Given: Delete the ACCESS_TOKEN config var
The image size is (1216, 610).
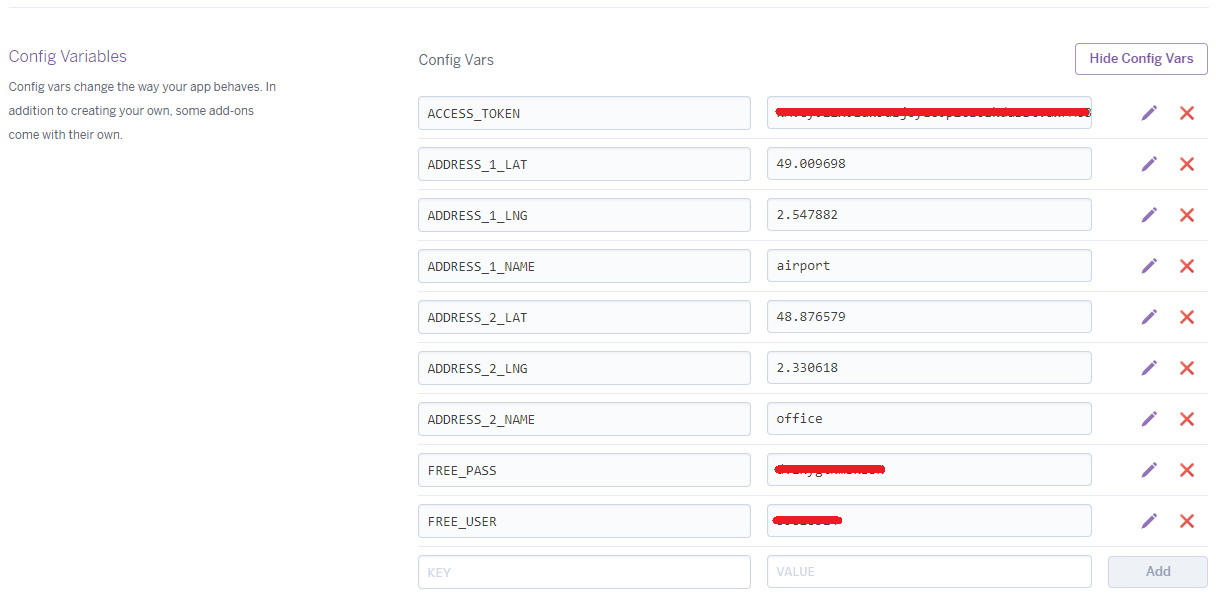Looking at the screenshot, I should (x=1187, y=113).
